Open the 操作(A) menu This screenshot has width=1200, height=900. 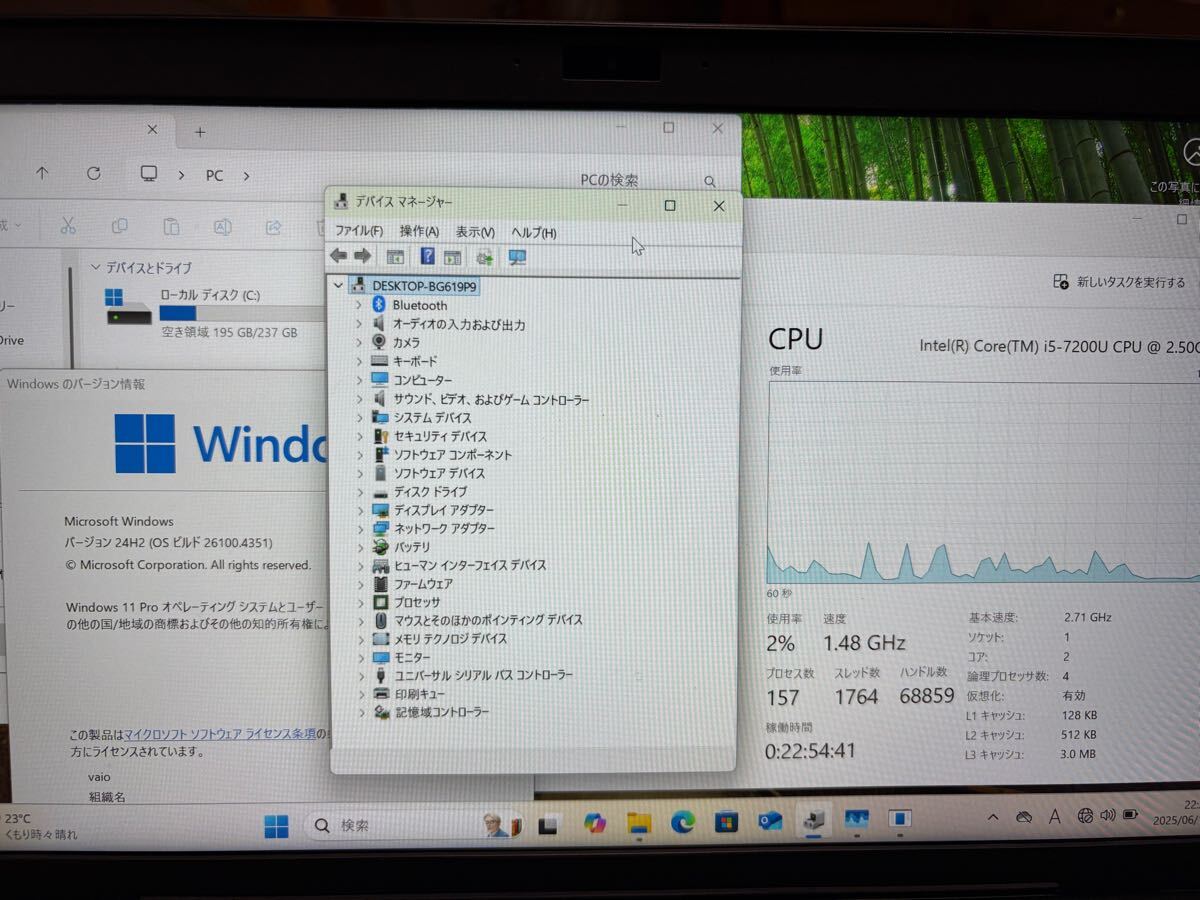(419, 231)
